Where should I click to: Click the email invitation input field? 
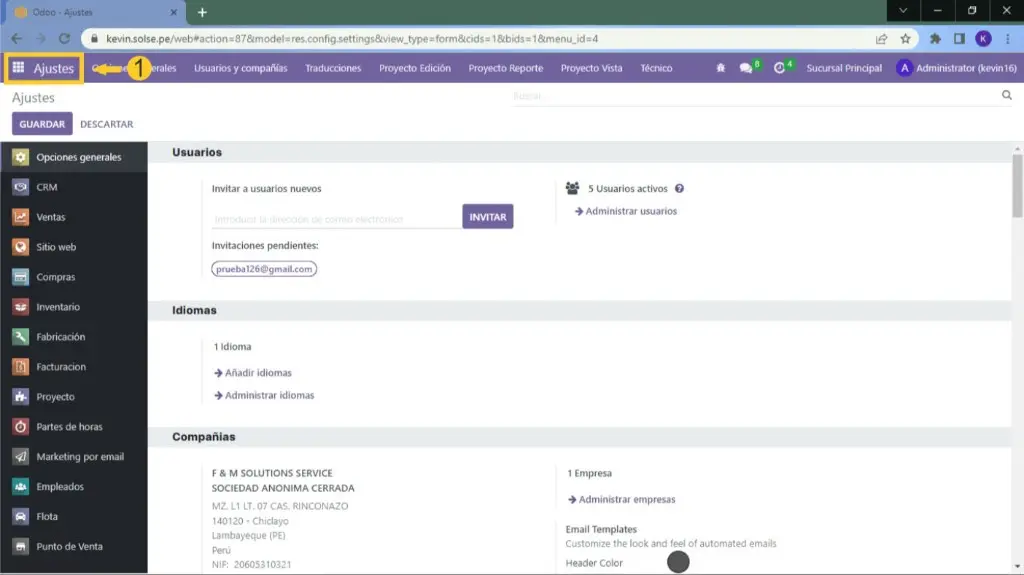click(x=335, y=219)
